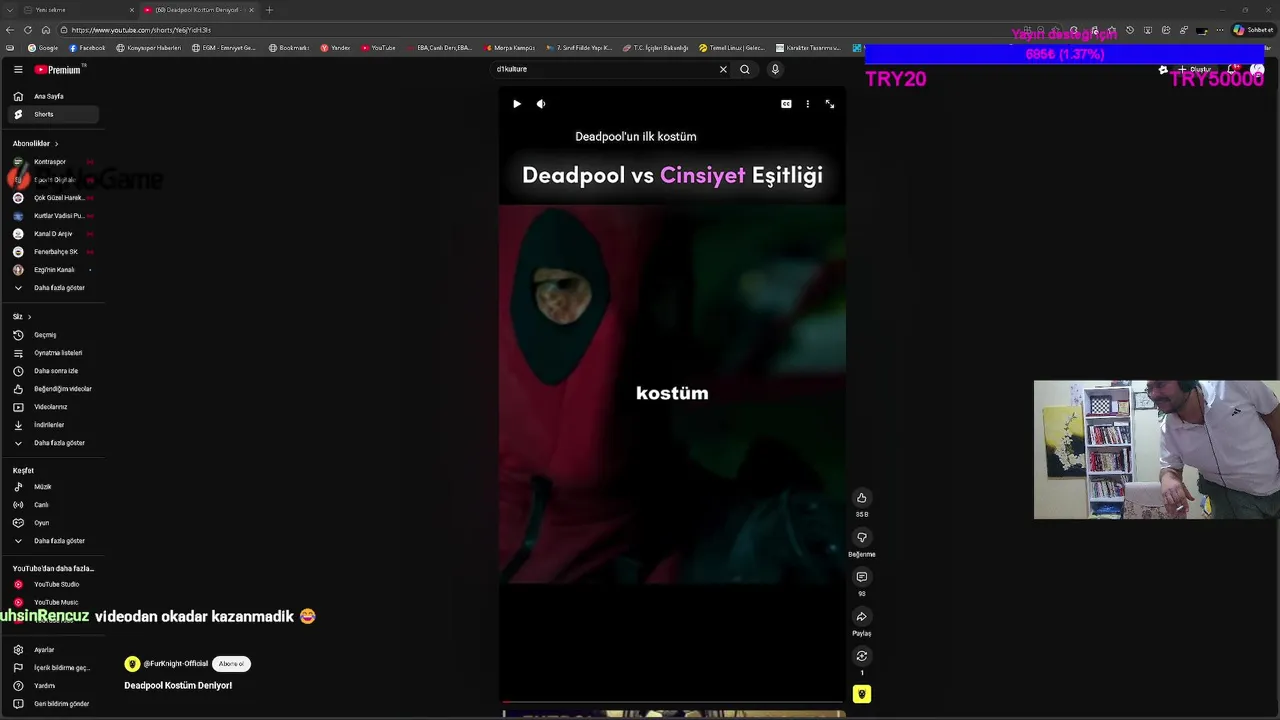1280x720 pixels.
Task: Open Müzik under Keşfet
Action: click(x=52, y=487)
